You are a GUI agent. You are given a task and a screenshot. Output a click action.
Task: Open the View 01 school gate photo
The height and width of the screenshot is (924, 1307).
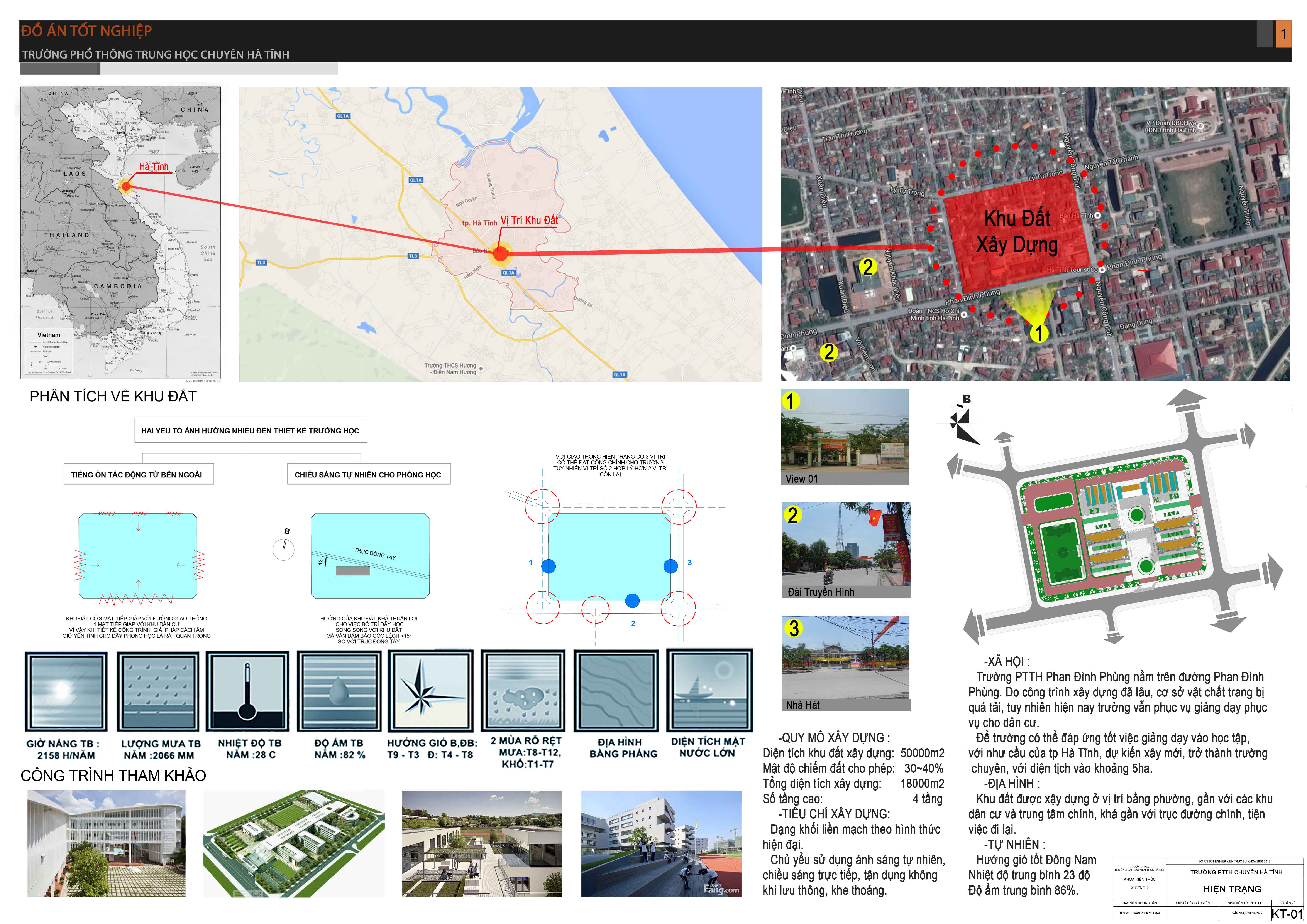pos(845,436)
